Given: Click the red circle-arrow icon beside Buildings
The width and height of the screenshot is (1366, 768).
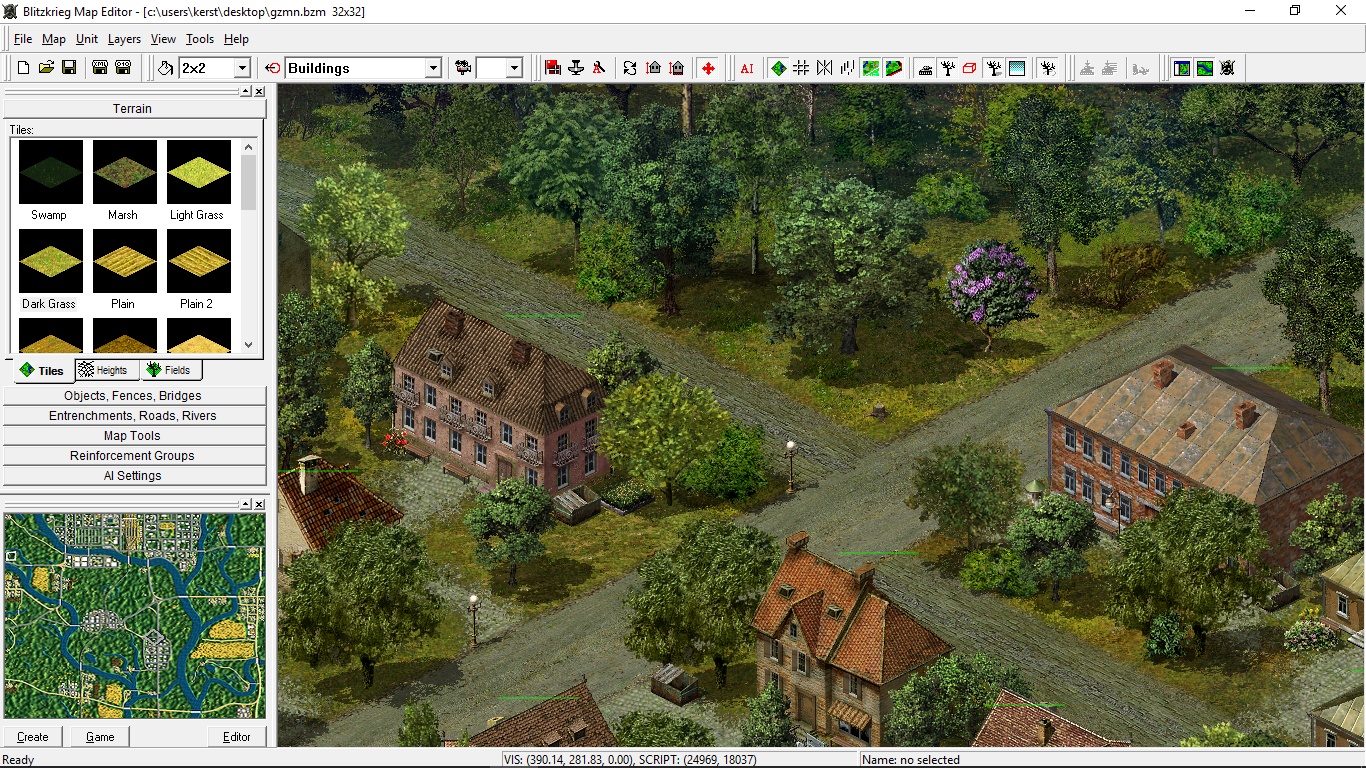Looking at the screenshot, I should [273, 68].
